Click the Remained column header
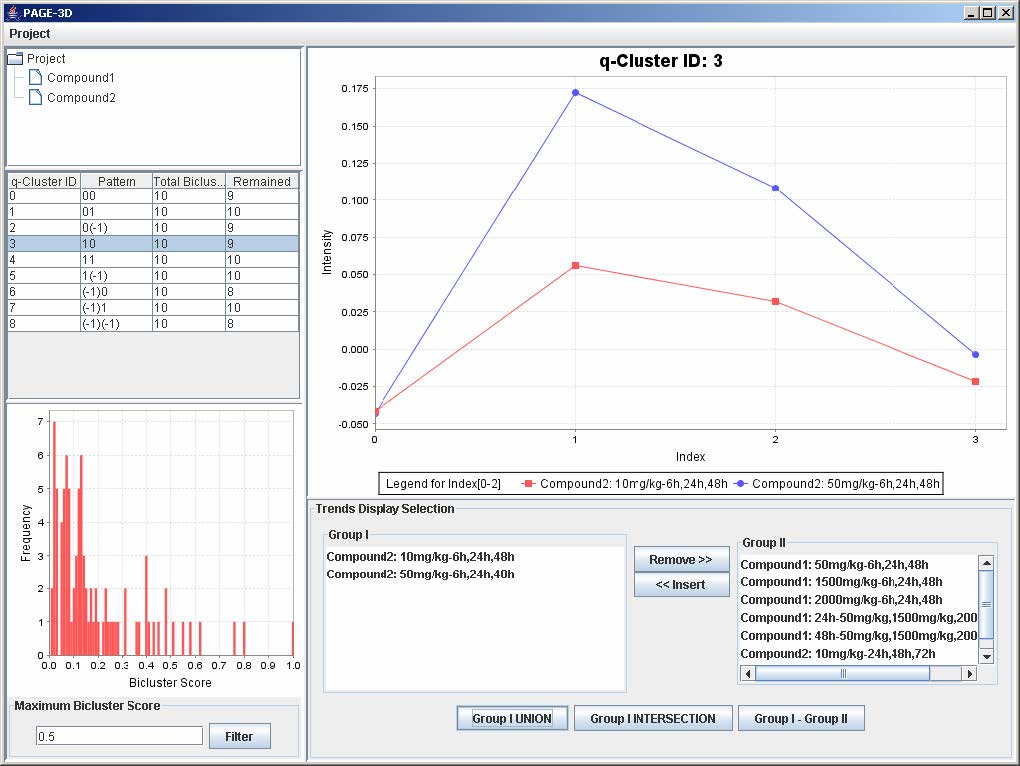 click(x=261, y=182)
